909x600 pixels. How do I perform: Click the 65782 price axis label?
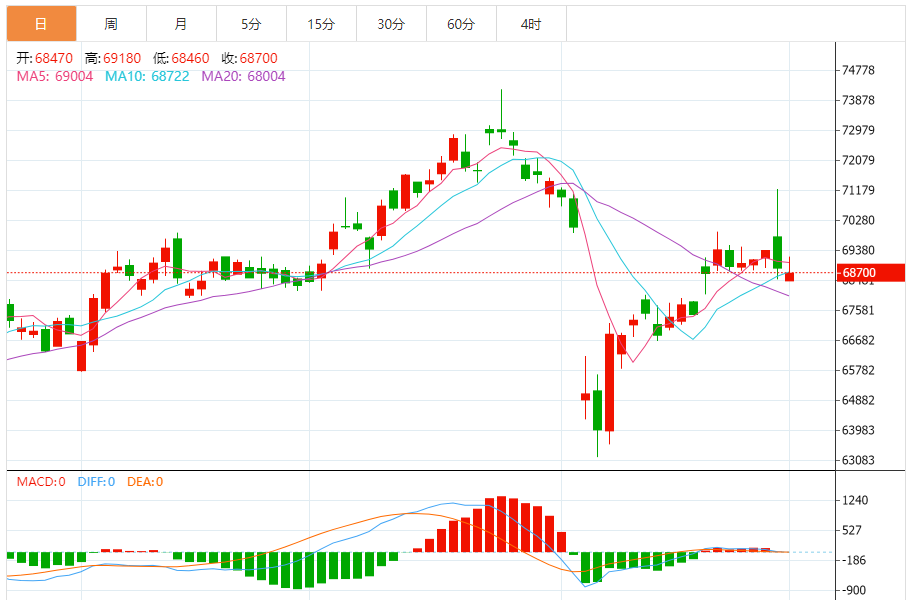(858, 370)
